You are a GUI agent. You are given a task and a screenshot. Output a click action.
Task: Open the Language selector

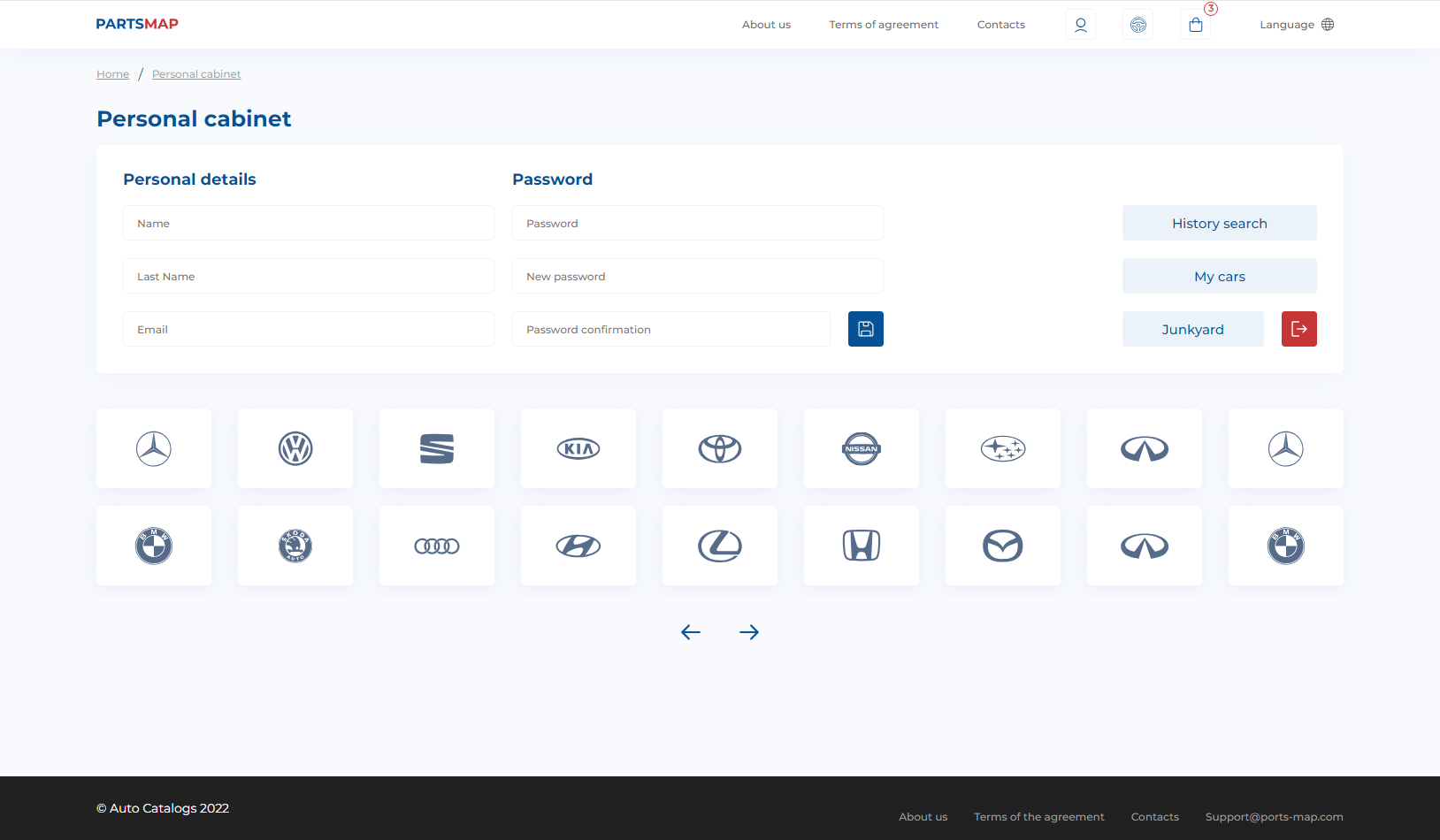[1297, 25]
